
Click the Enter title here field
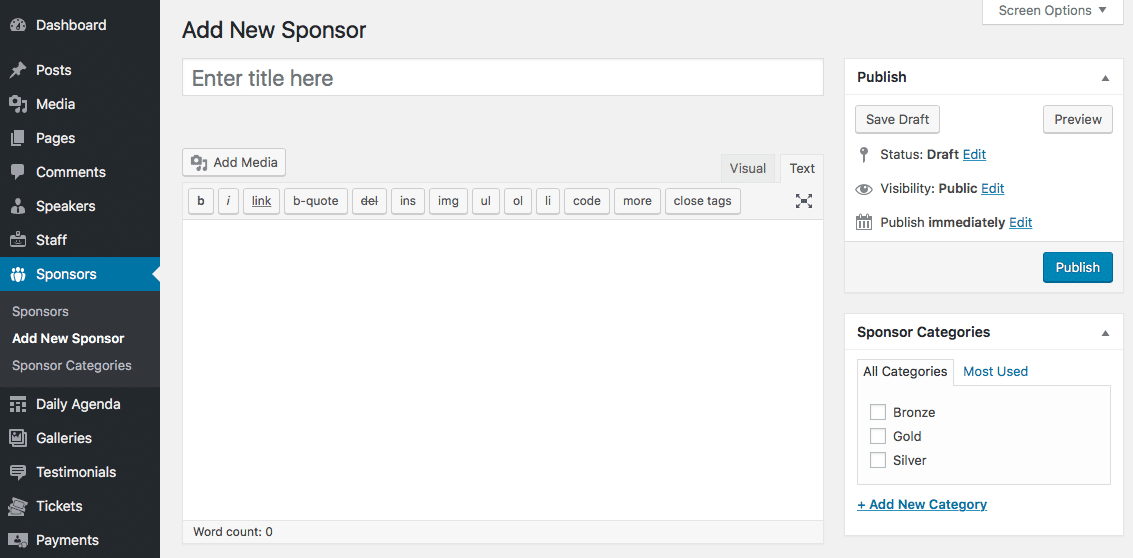(502, 77)
